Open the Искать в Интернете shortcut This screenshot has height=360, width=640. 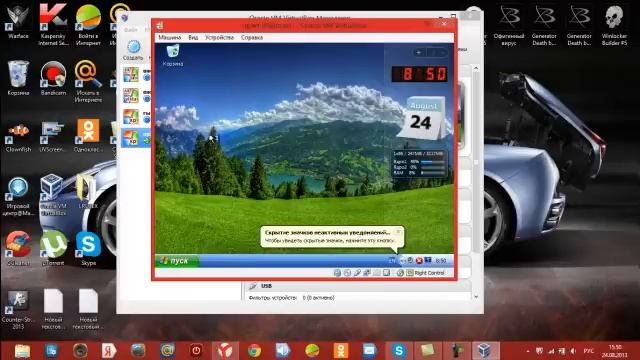[88, 81]
